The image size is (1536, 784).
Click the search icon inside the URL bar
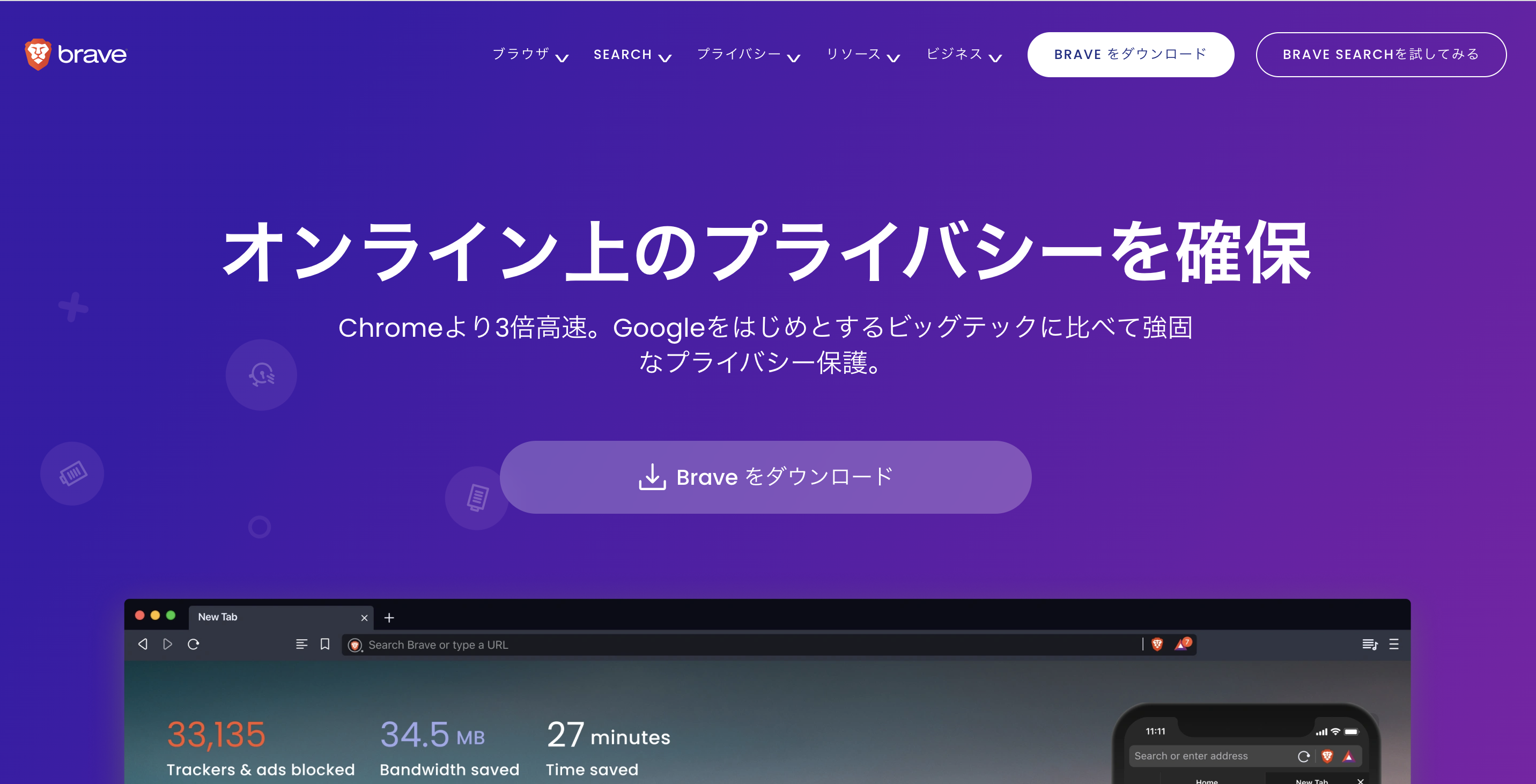pyautogui.click(x=356, y=645)
